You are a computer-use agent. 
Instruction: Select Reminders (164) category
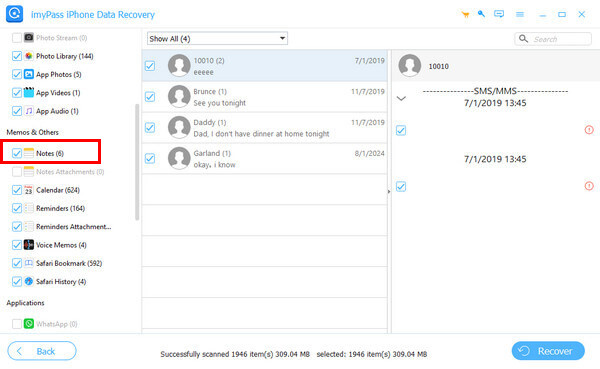coord(60,208)
